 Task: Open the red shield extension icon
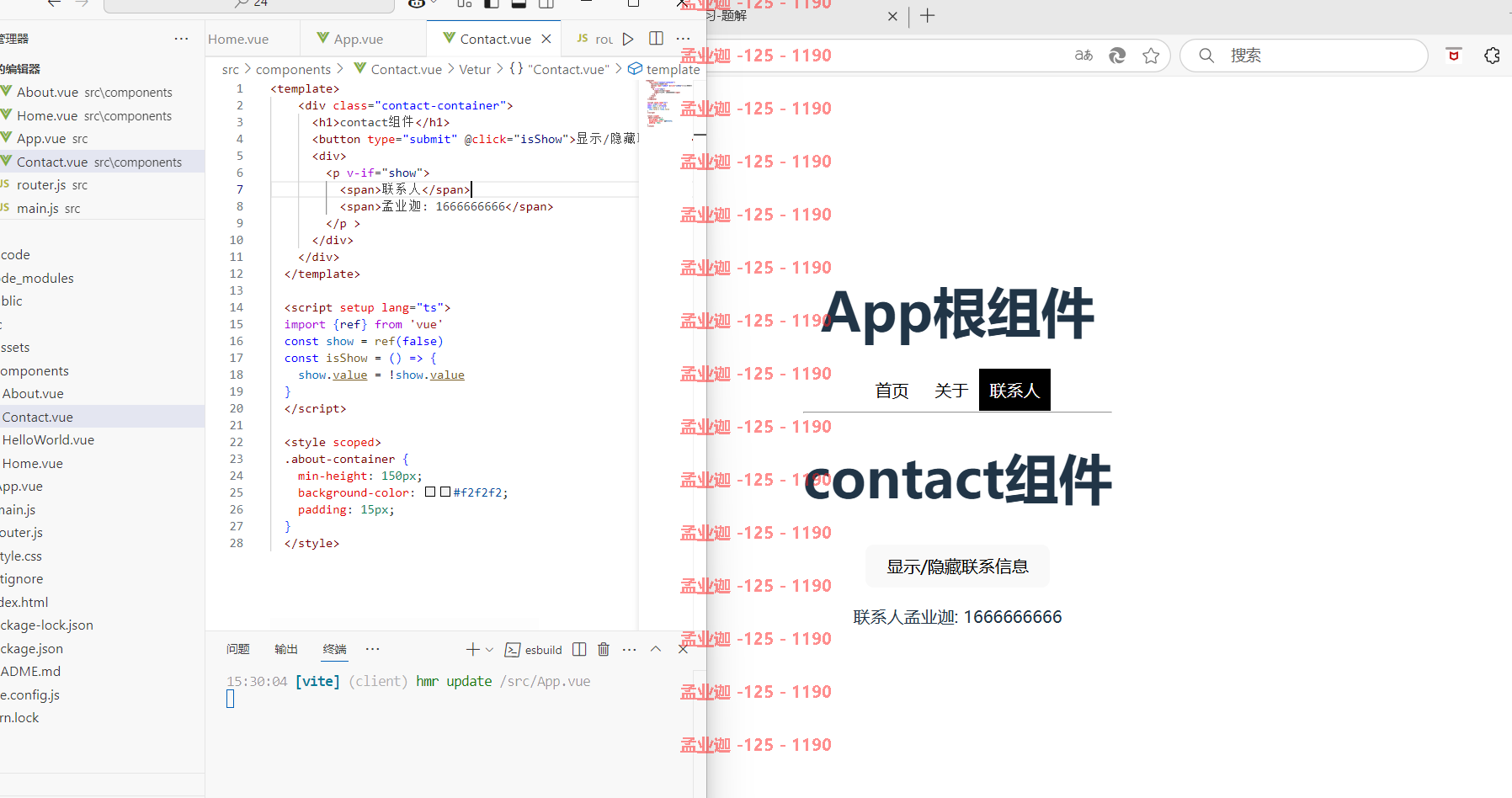click(1454, 56)
